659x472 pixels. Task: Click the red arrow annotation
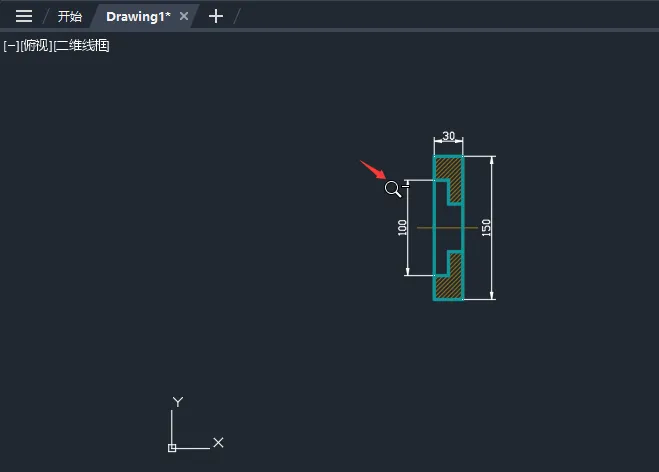tap(373, 170)
